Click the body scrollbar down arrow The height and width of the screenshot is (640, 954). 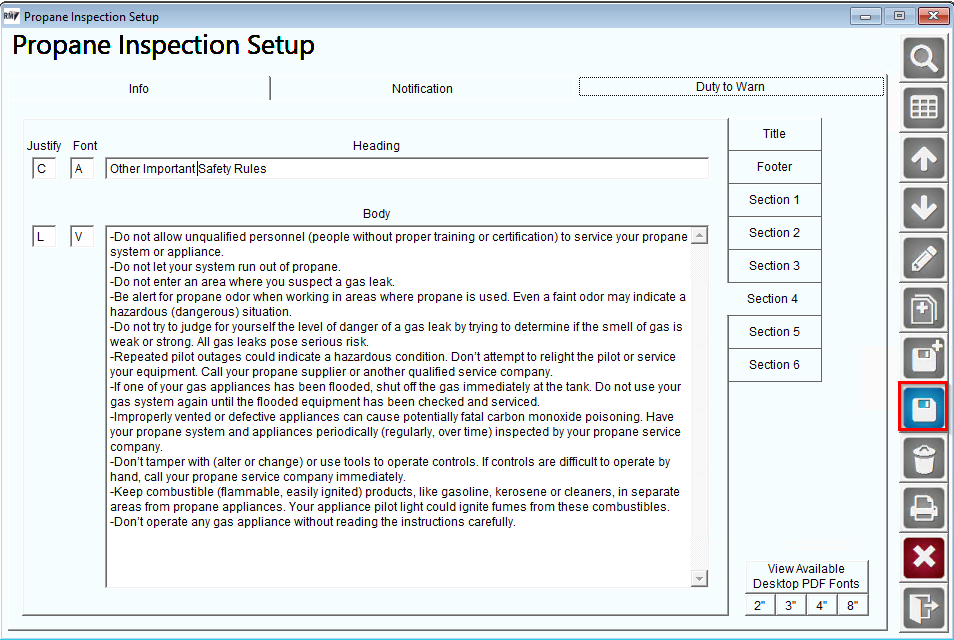(x=700, y=578)
